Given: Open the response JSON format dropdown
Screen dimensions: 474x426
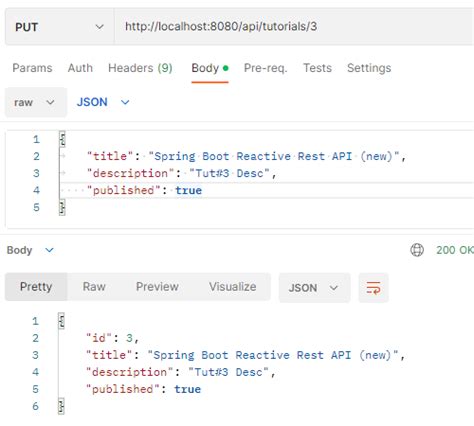Looking at the screenshot, I should pyautogui.click(x=314, y=288).
